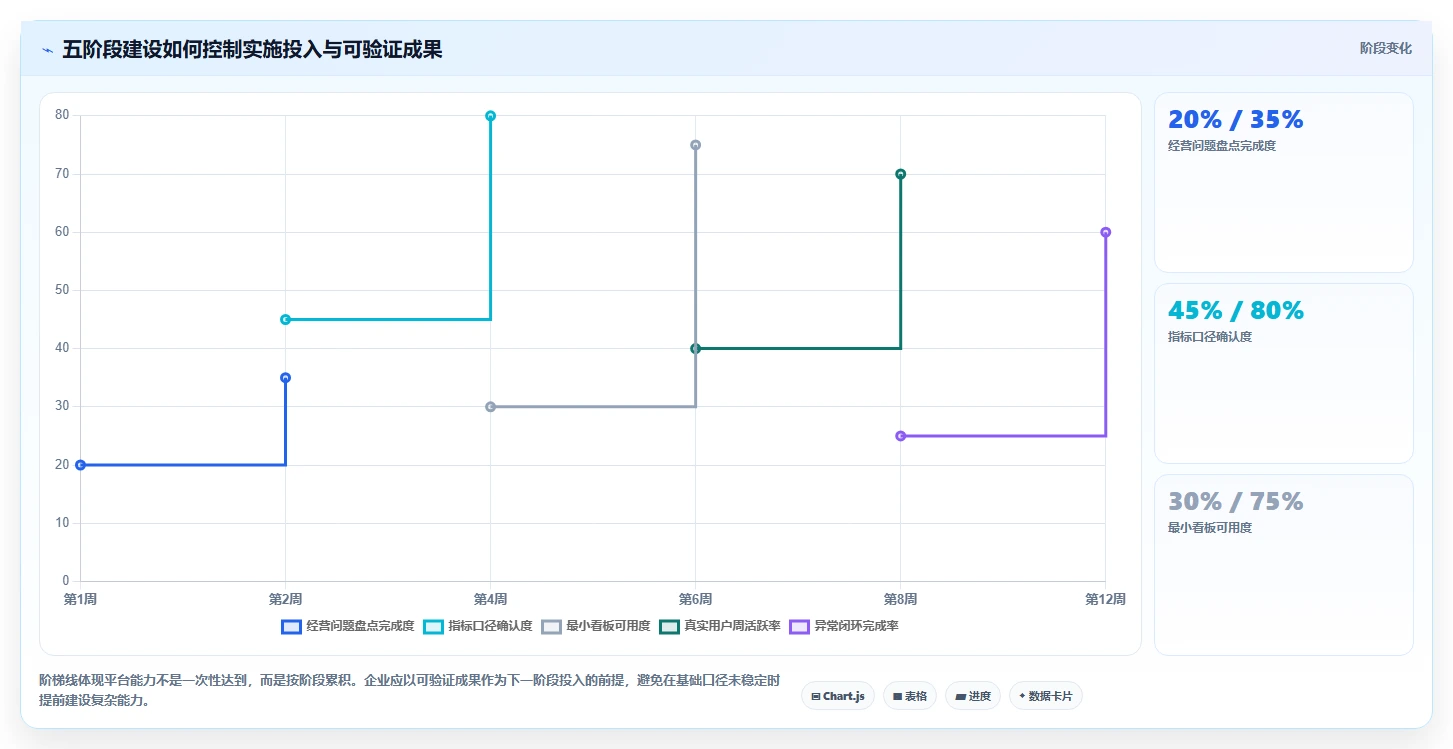Click the y-axis value 10
Image resolution: width=1453 pixels, height=749 pixels.
point(62,523)
